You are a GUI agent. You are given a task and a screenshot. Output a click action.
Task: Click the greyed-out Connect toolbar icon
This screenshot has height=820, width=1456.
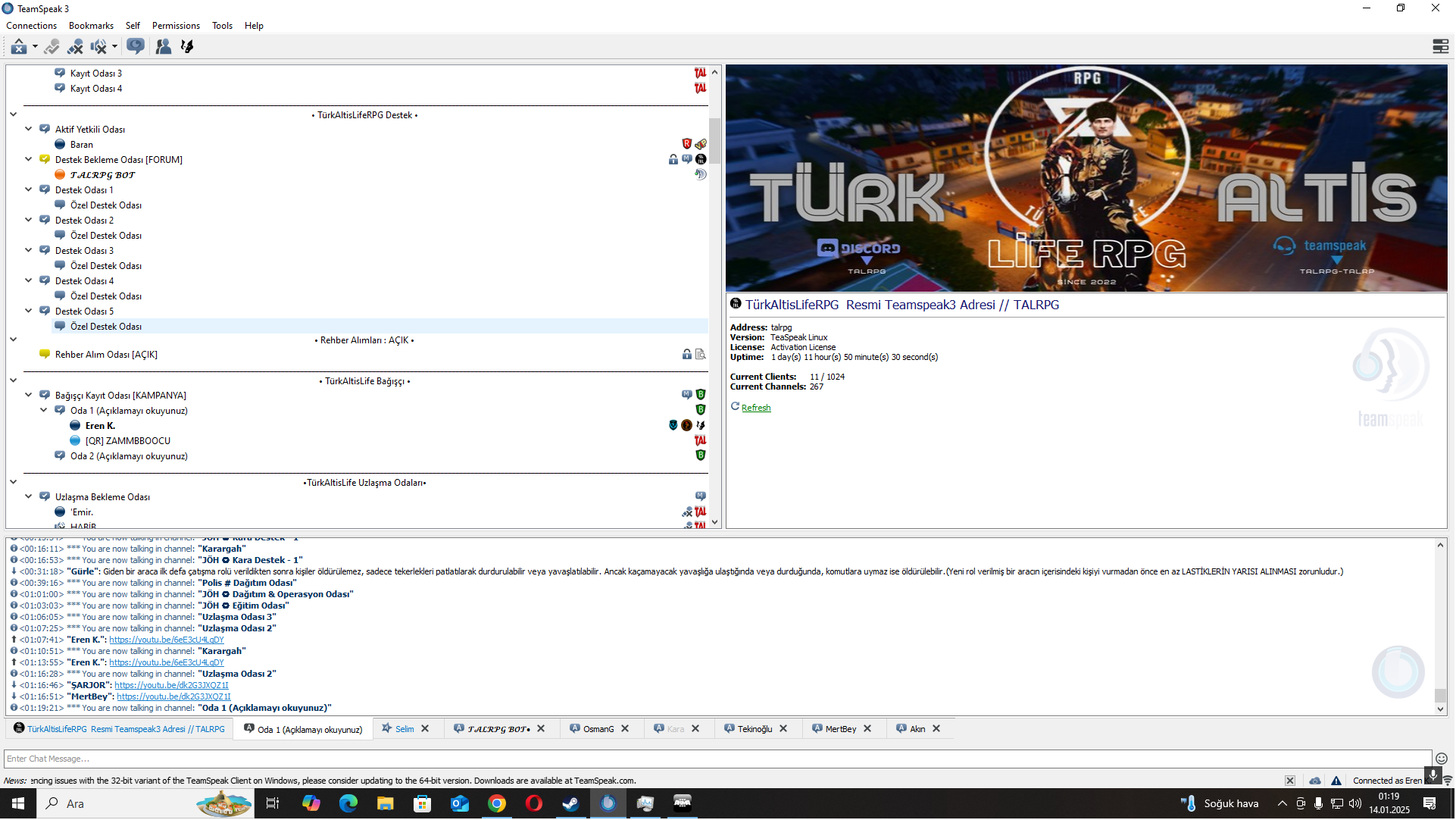pos(52,47)
